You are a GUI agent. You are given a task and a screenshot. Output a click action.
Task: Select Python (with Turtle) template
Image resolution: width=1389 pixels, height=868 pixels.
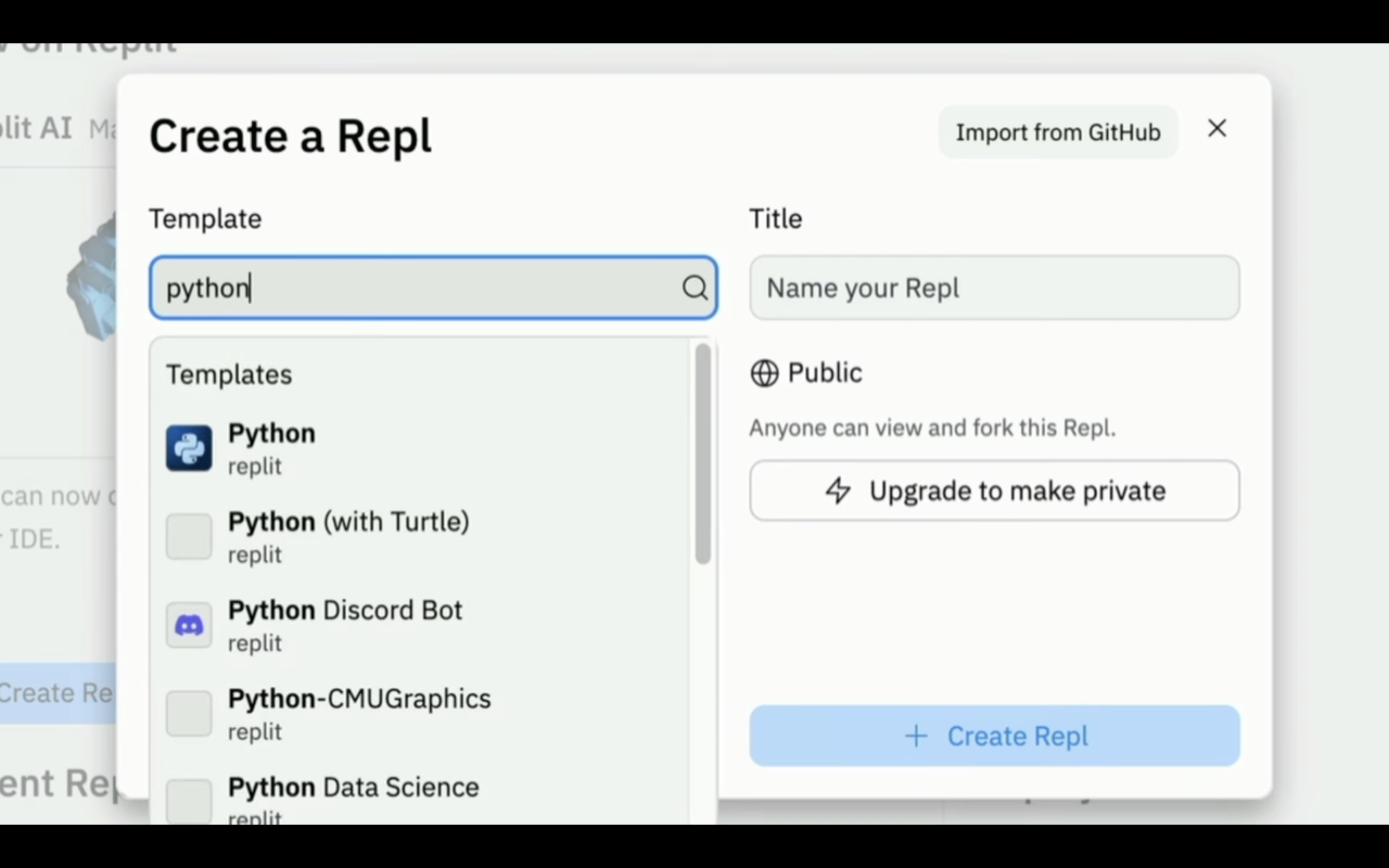coord(419,537)
